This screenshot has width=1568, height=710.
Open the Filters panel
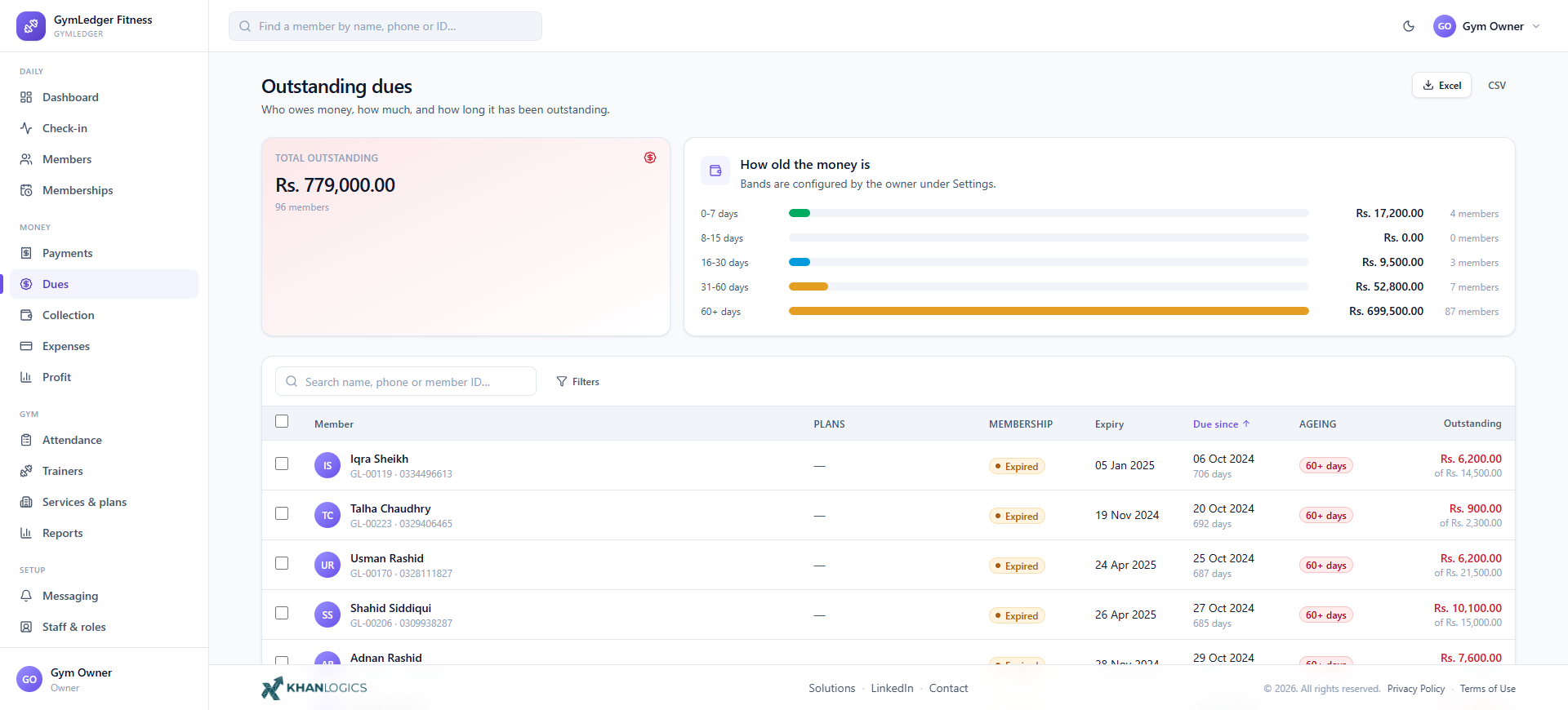[x=578, y=381]
